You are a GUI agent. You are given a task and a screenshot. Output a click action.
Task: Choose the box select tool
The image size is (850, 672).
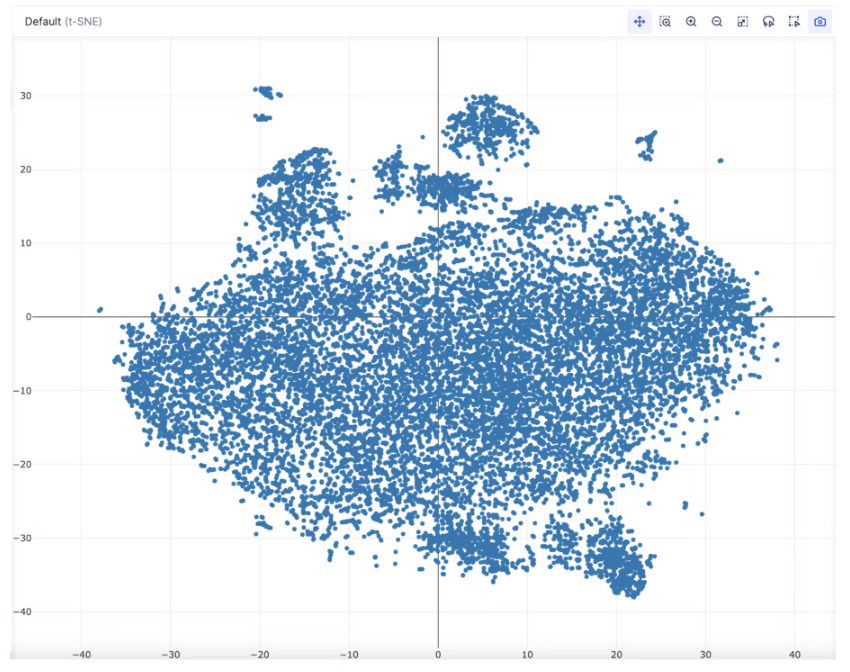point(794,22)
